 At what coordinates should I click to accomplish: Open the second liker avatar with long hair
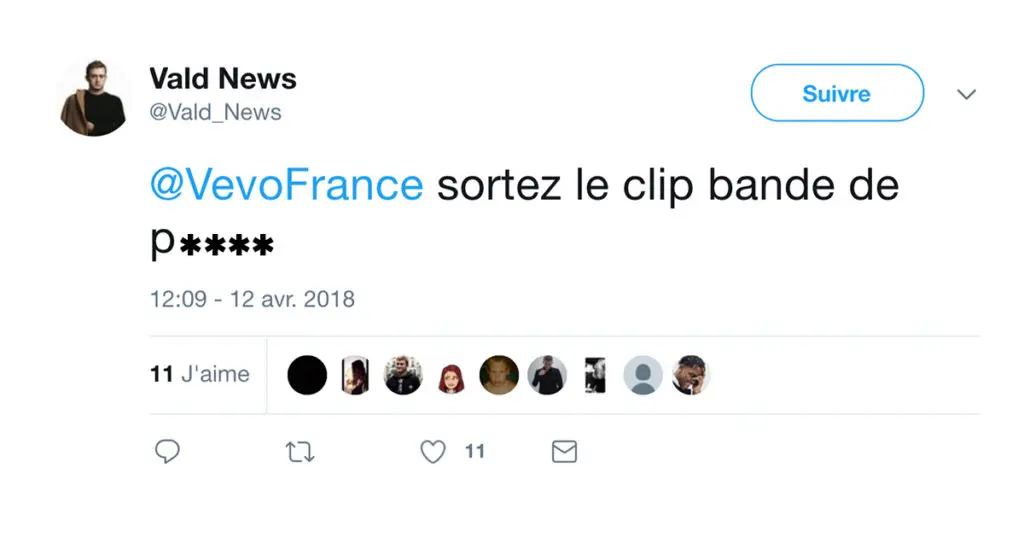[355, 375]
